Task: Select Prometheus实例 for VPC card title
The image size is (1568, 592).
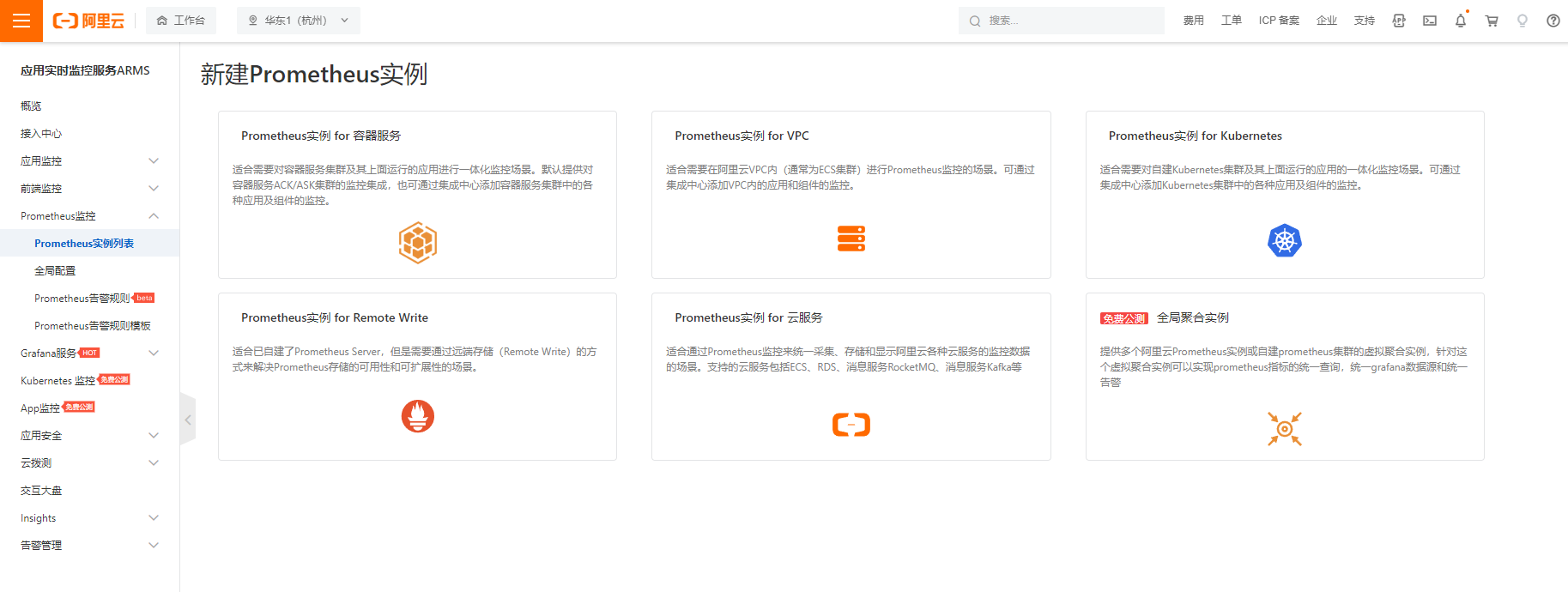Action: (742, 136)
